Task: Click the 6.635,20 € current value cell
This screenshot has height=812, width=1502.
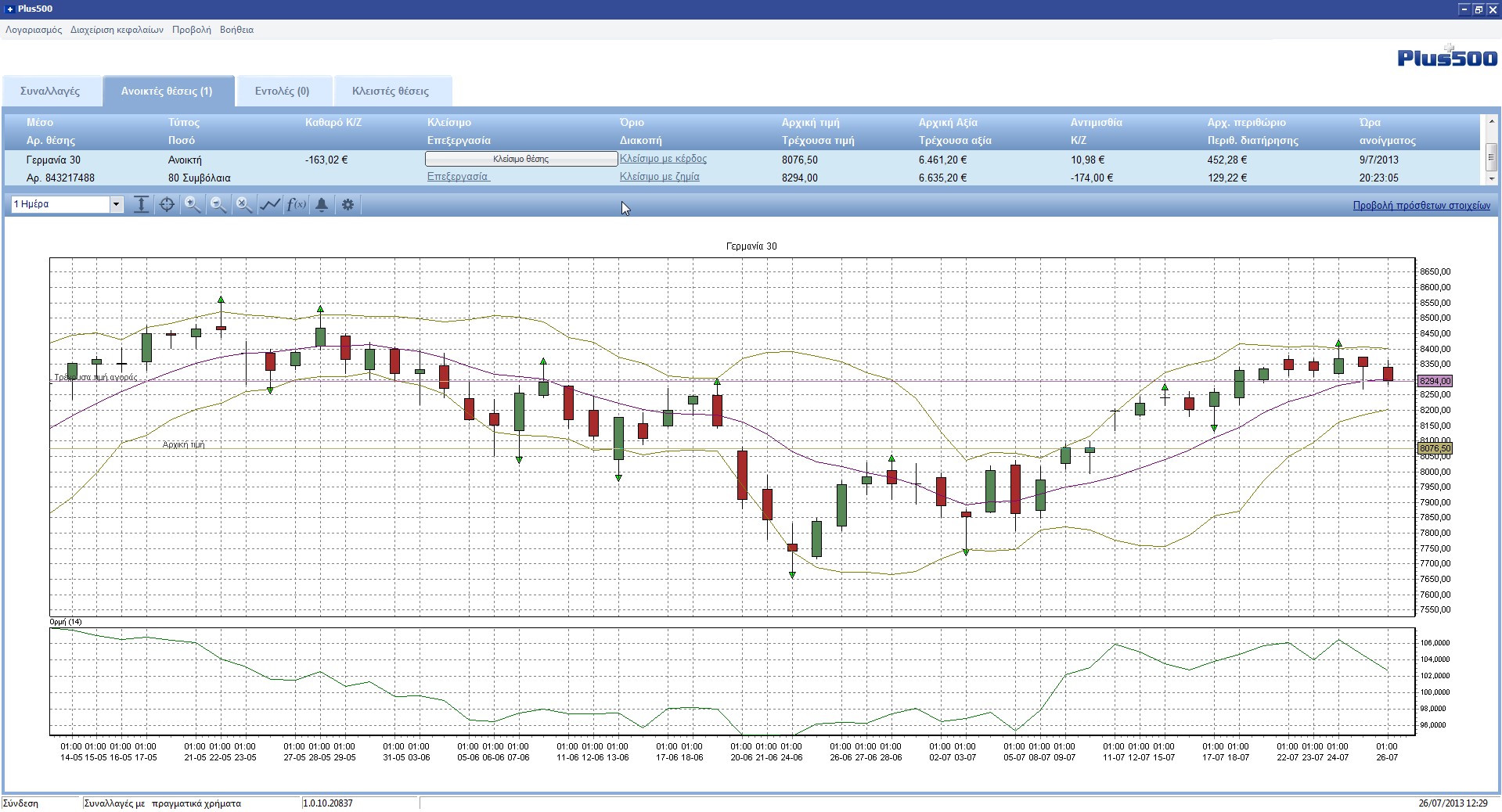Action: [942, 178]
